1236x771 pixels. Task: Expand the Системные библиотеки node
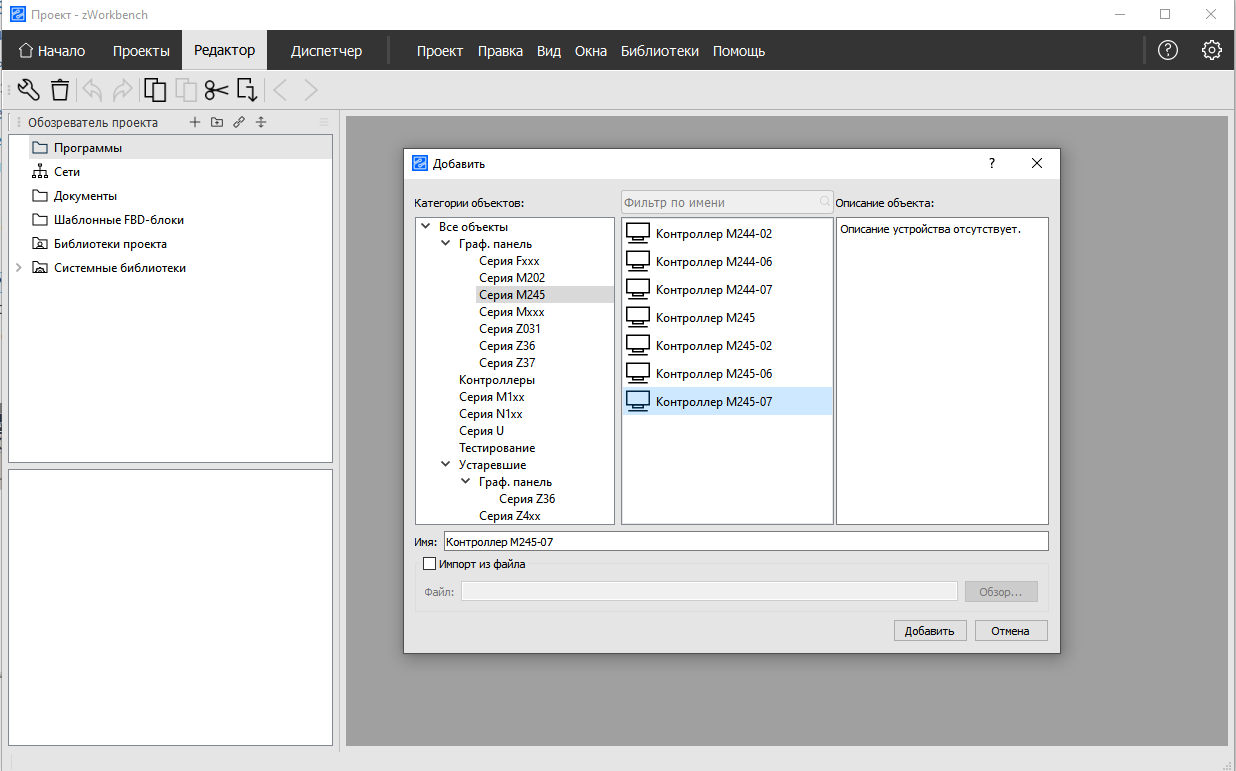point(18,268)
